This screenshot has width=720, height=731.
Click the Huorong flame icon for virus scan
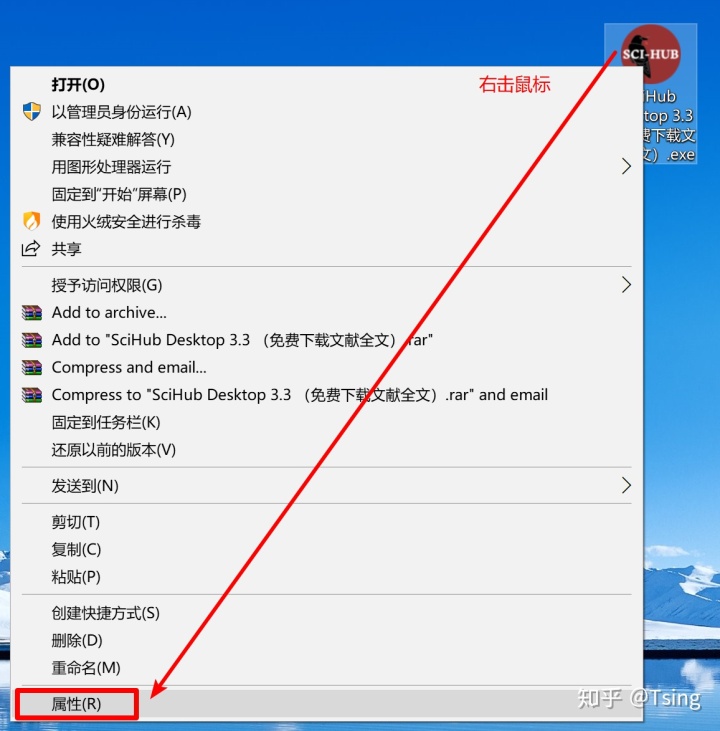(x=32, y=221)
